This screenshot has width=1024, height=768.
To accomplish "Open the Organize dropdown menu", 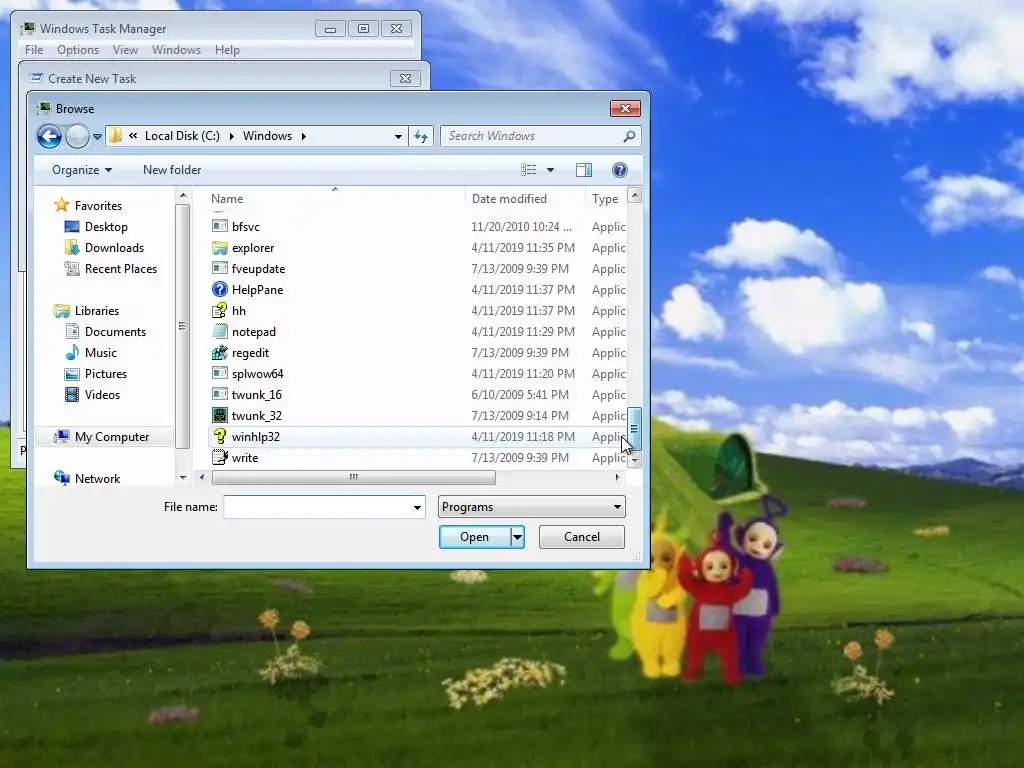I will tap(82, 170).
